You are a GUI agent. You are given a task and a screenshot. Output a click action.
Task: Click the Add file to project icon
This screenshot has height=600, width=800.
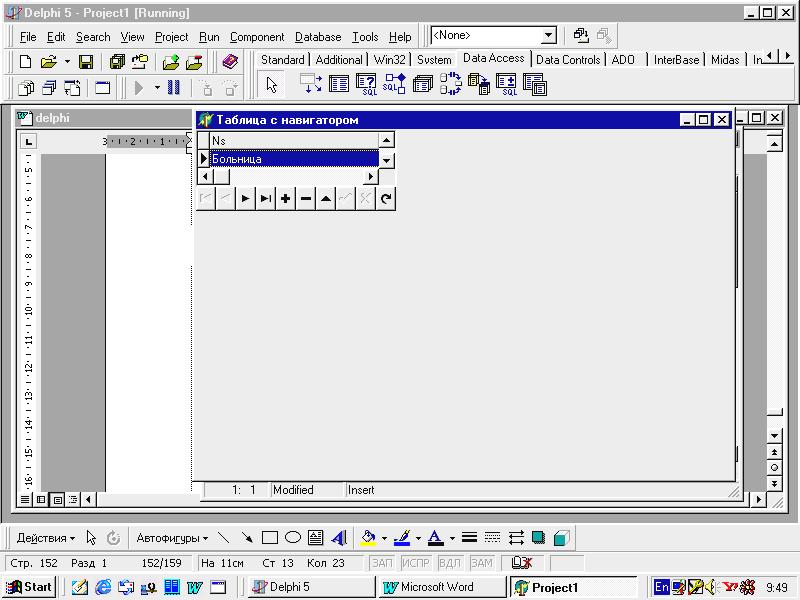(171, 62)
